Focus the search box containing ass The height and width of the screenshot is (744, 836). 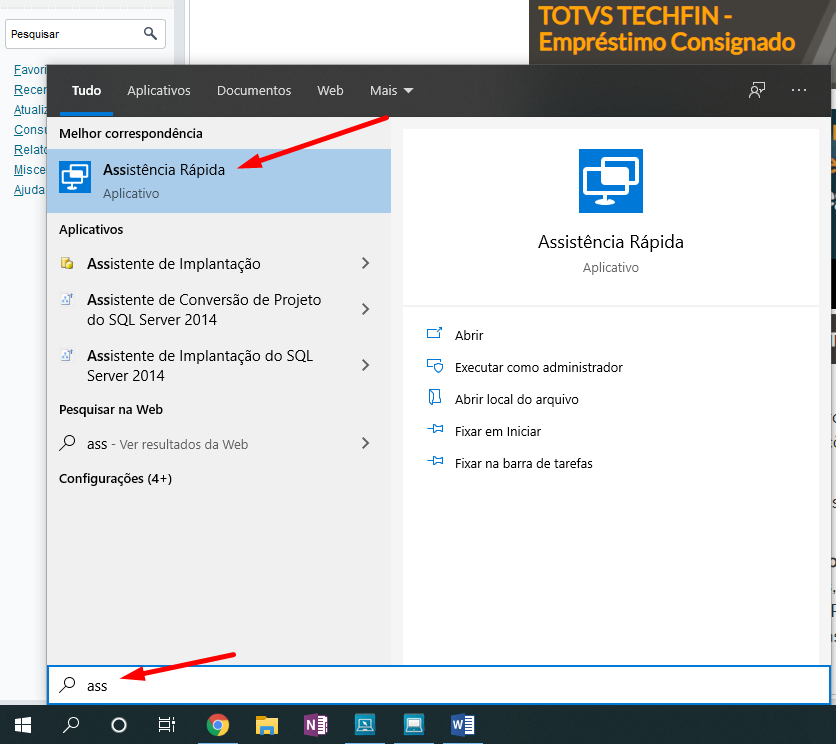click(x=439, y=685)
